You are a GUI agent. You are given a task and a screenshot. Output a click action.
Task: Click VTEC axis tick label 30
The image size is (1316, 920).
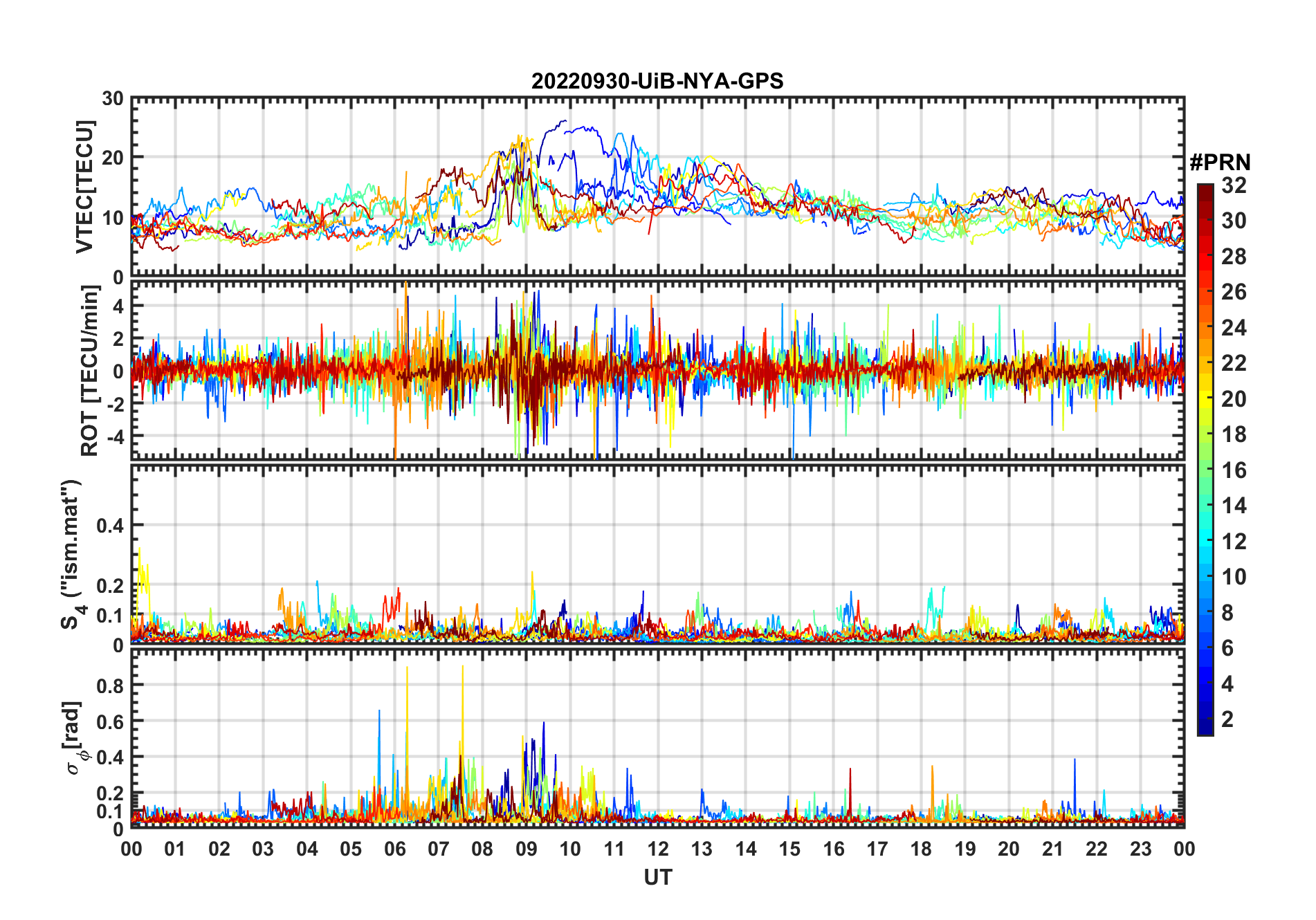coord(113,99)
